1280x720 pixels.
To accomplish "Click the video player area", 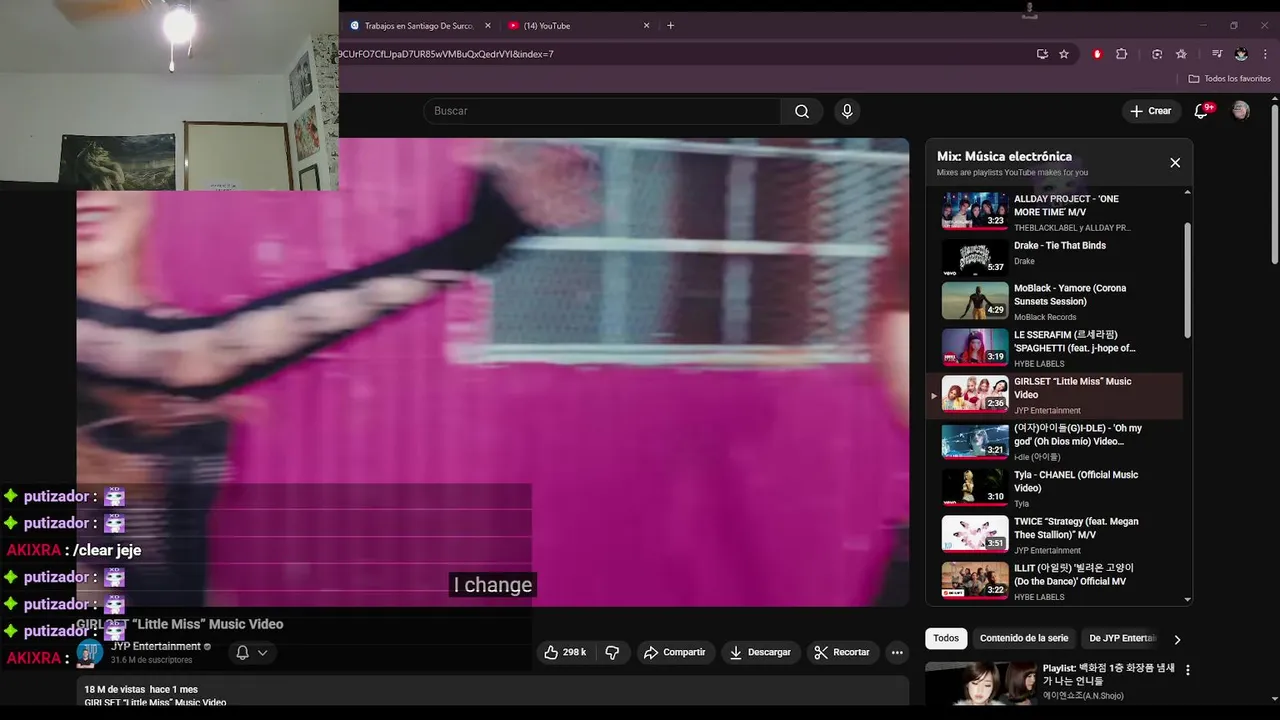I will 493,372.
